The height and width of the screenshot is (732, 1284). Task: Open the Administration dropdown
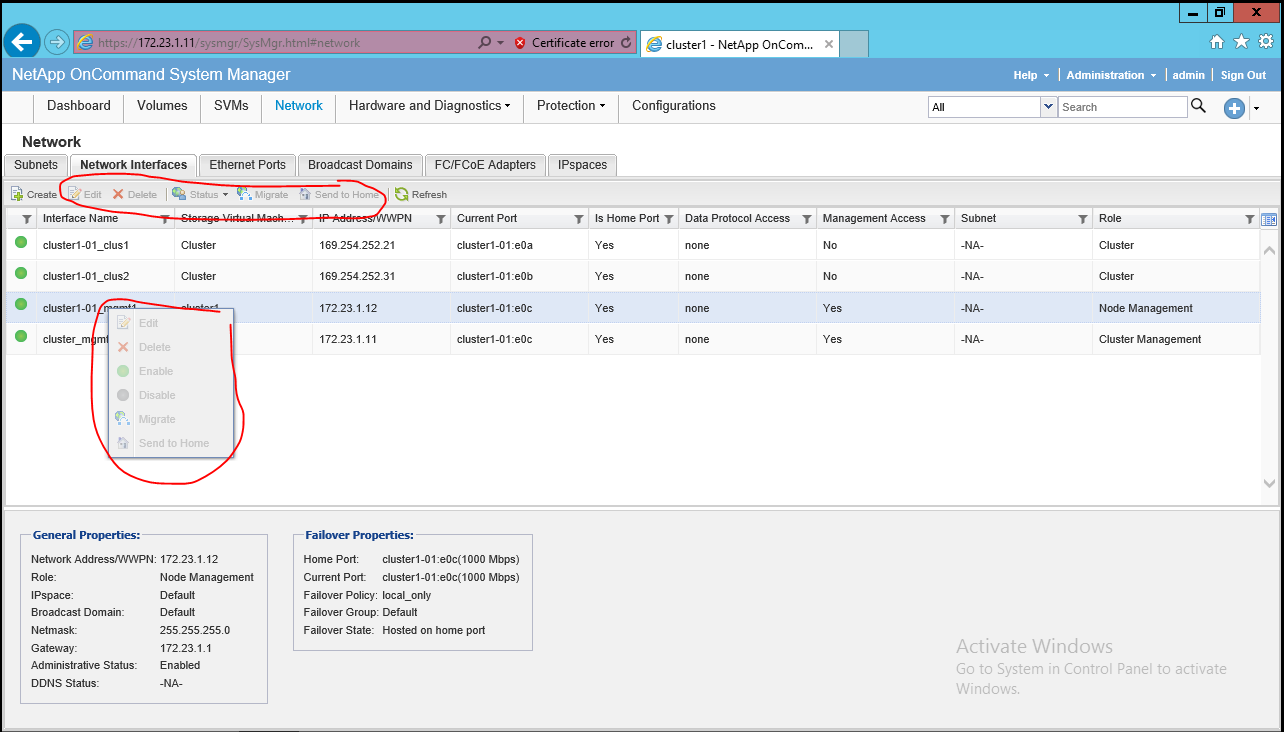point(1110,75)
